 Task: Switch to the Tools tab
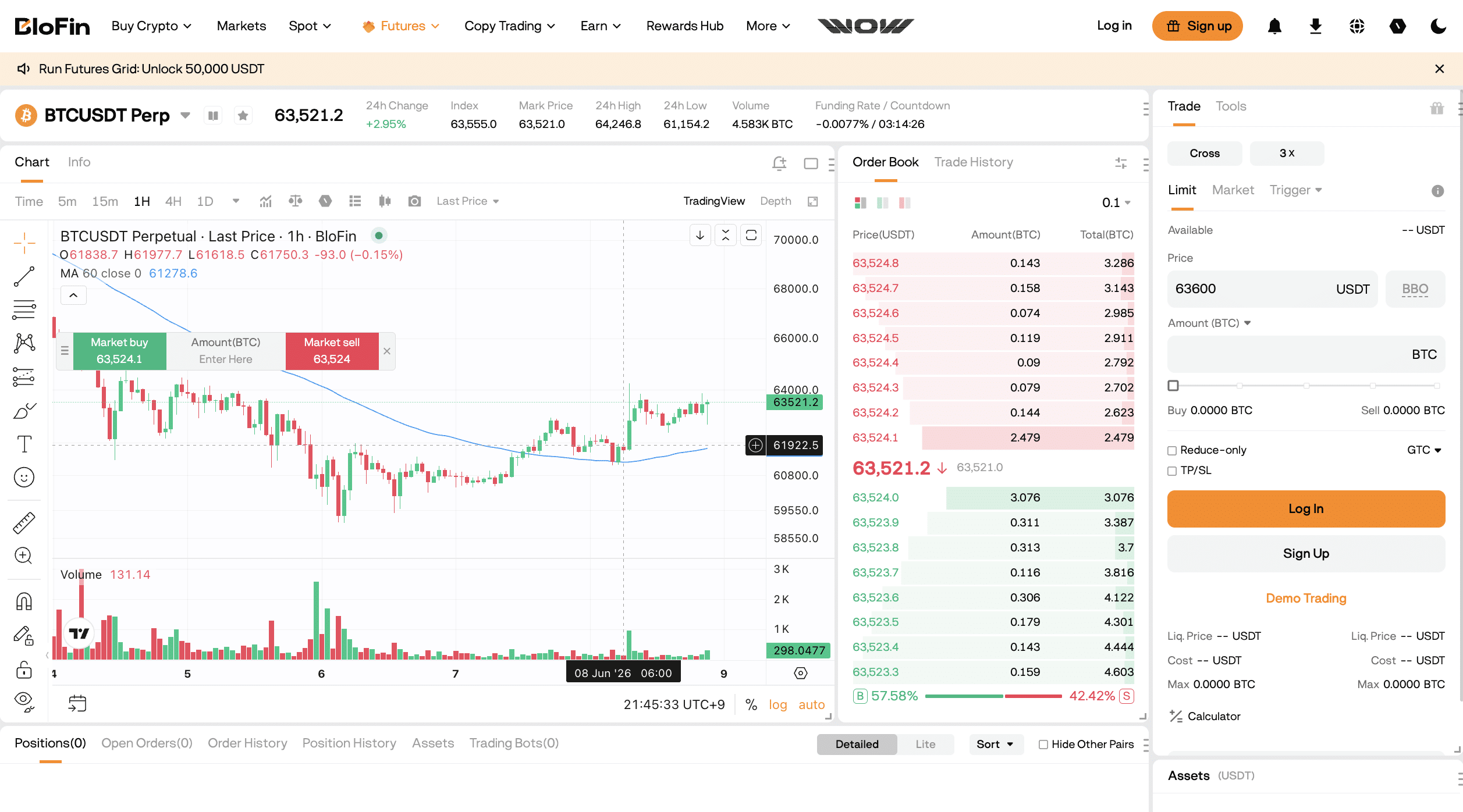click(x=1231, y=106)
